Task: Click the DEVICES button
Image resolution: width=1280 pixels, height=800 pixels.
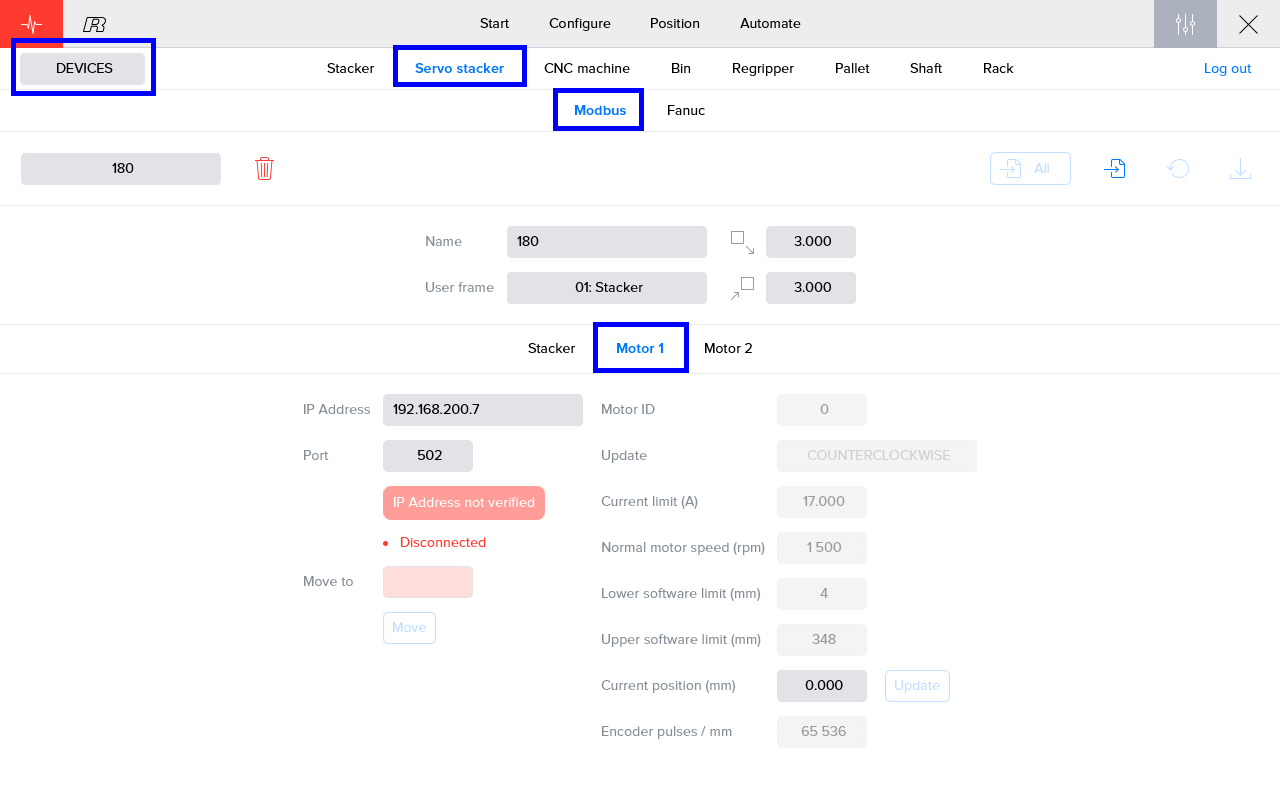Action: click(x=83, y=68)
